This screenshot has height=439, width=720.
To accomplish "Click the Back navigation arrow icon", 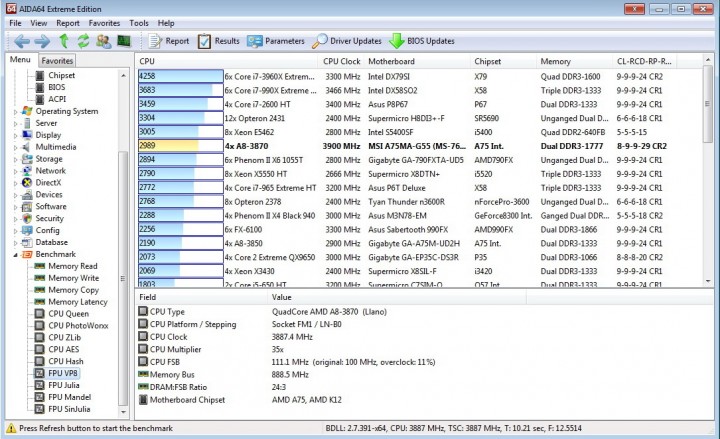I will (22, 41).
